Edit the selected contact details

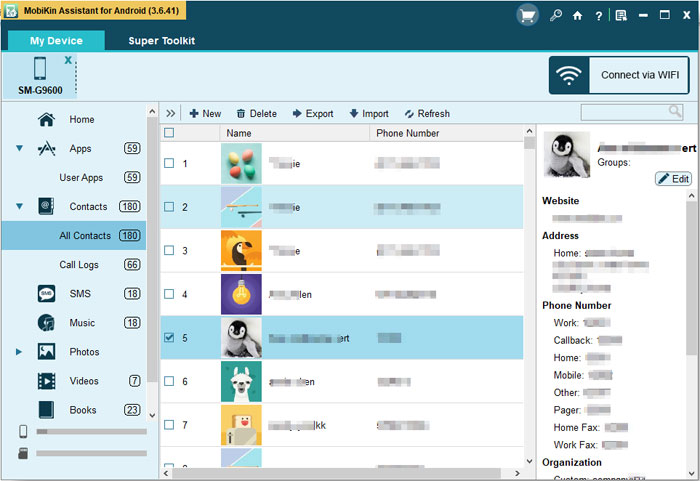673,179
